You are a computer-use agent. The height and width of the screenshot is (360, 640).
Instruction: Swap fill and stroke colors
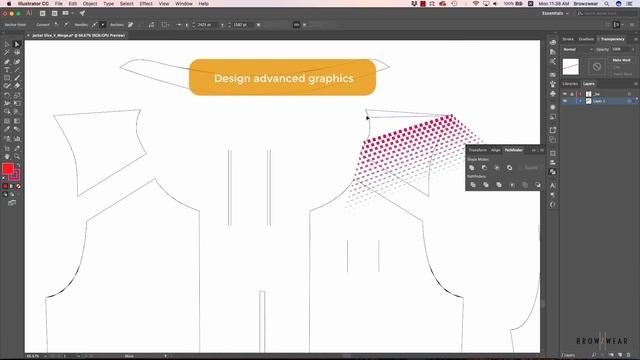coord(18,165)
